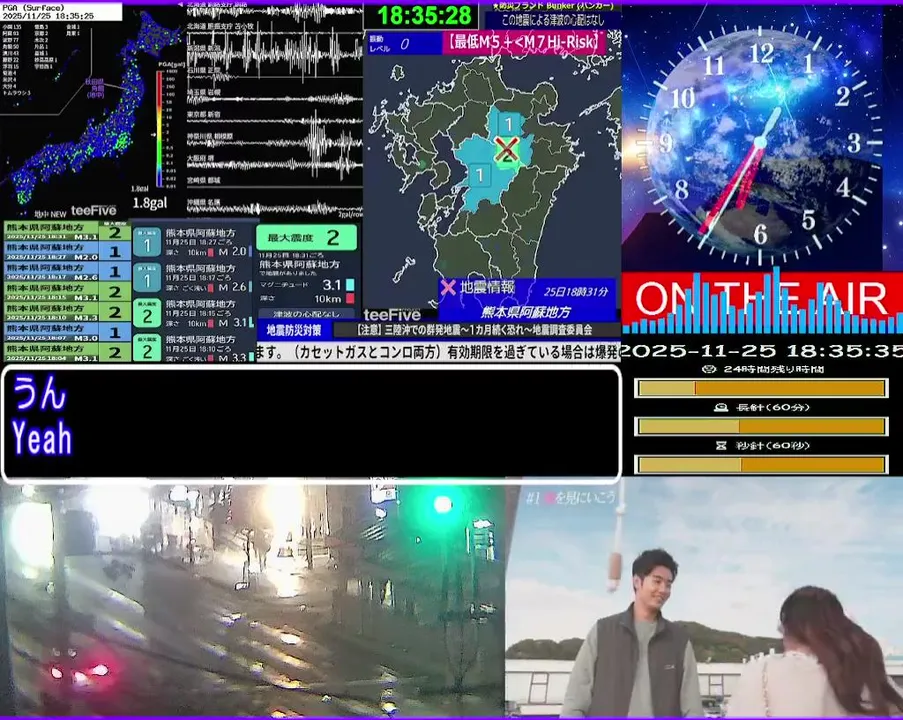Click the うん / Yeah subtitle box
903x720 pixels.
311,424
